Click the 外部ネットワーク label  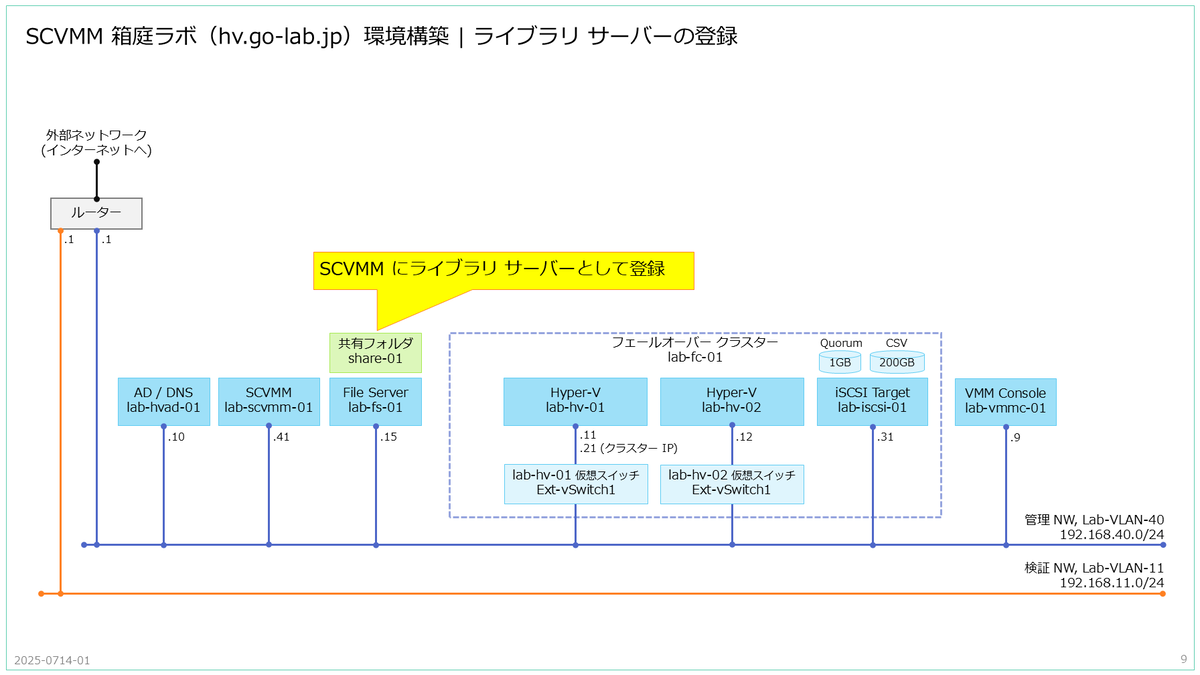(x=96, y=142)
